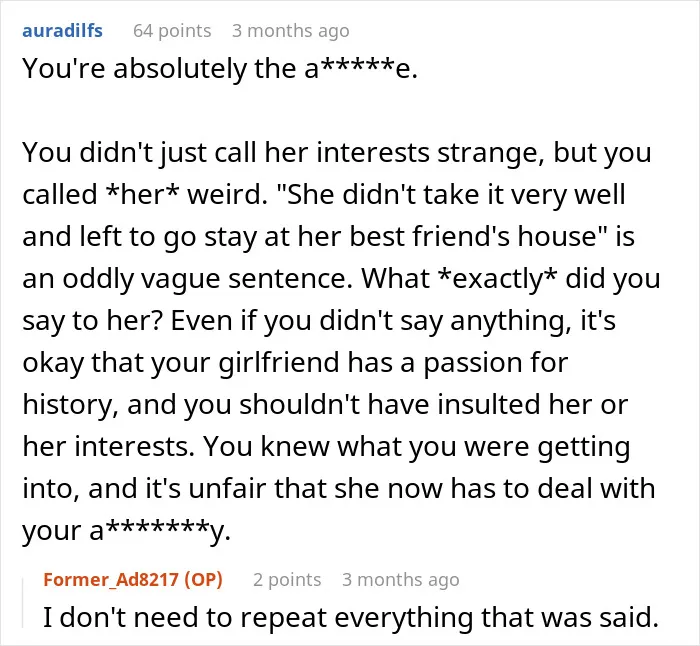Open the Former_Ad8217 user profile link
This screenshot has width=700, height=646.
click(x=111, y=579)
